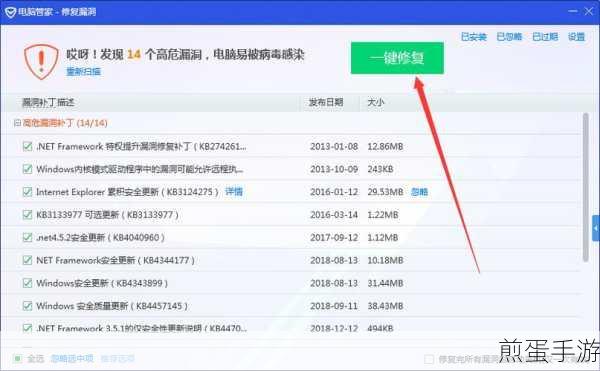Click the date 2017-09-12 cell
The width and height of the screenshot is (600, 371).
click(x=334, y=238)
